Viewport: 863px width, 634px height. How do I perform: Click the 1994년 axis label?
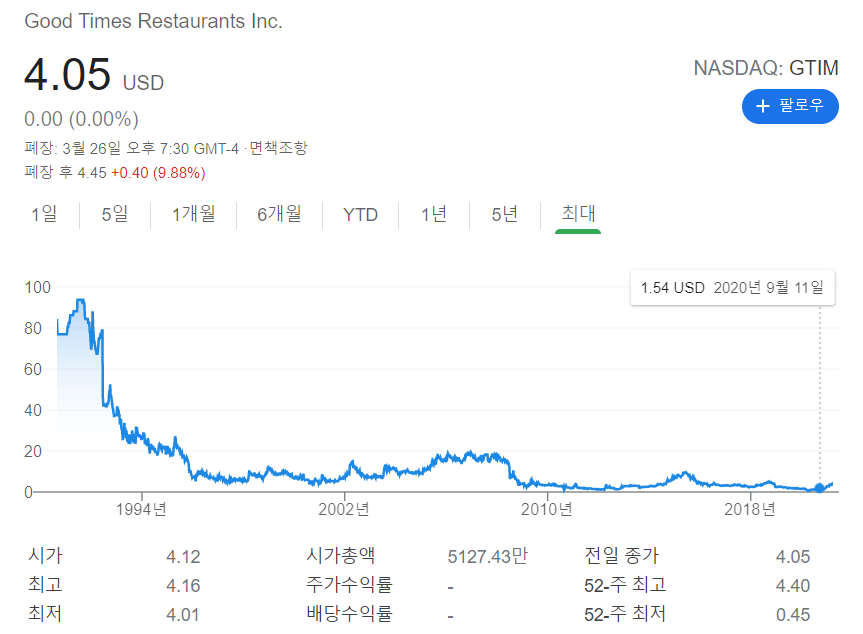pos(141,509)
